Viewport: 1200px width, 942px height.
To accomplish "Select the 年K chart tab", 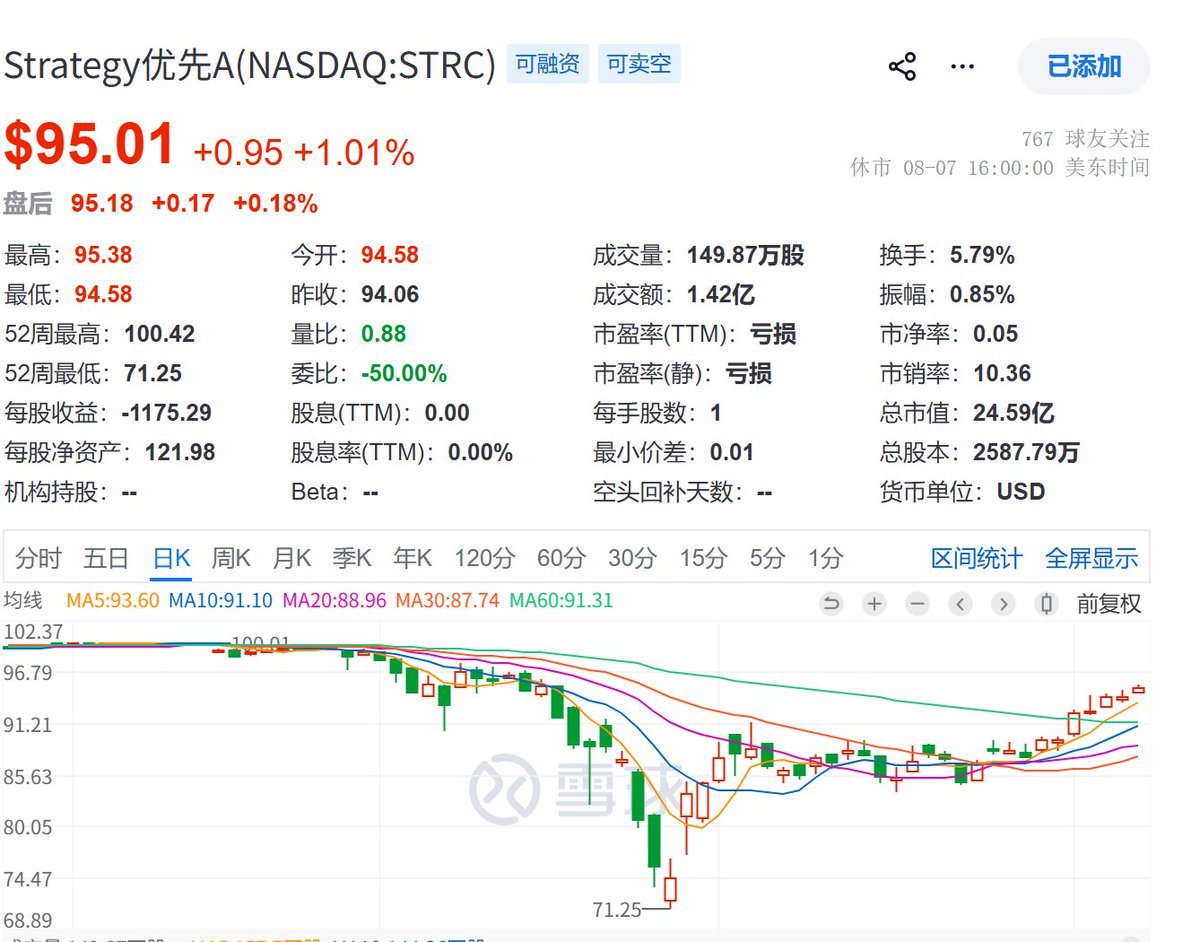I will (413, 558).
